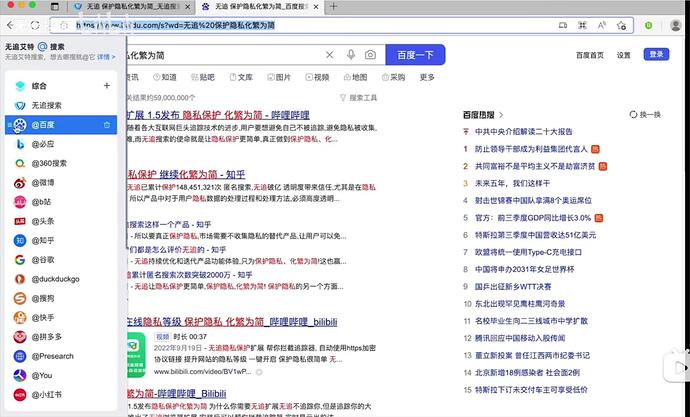Screen dimensions: 690x417
Task: Click the @微博 Weibo icon in sidebar
Action: (x=42, y=183)
